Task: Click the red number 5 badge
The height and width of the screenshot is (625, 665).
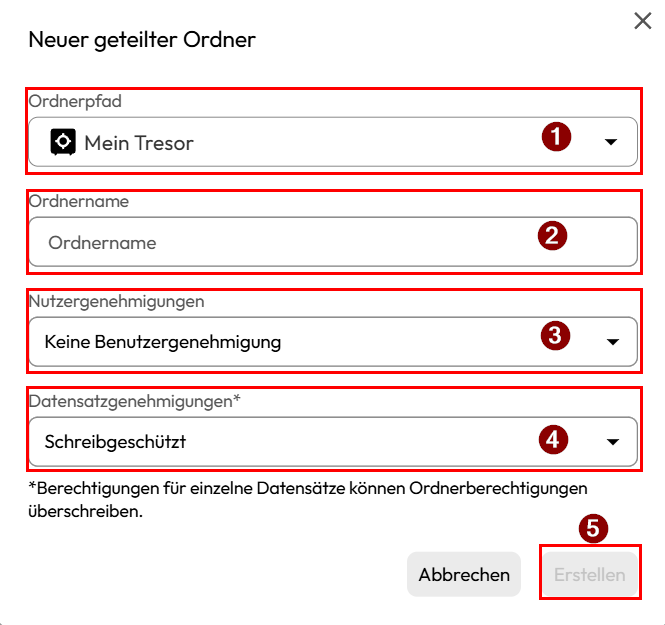Action: pos(595,528)
